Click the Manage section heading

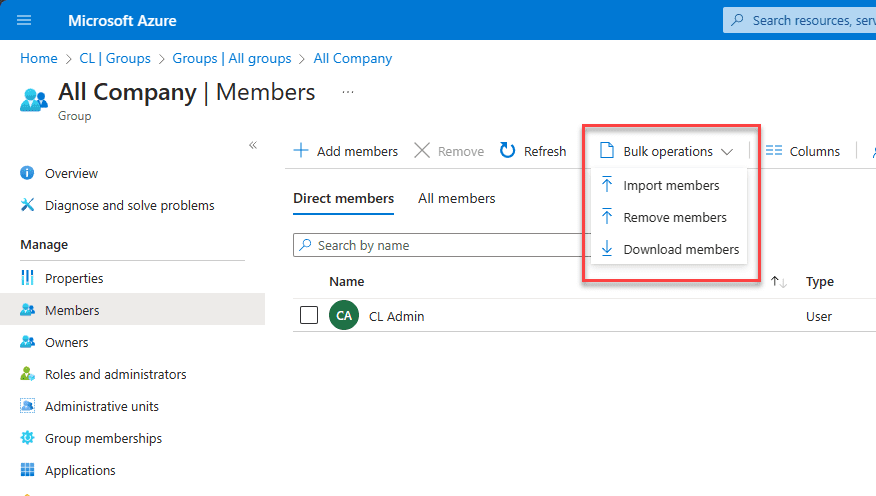(44, 245)
